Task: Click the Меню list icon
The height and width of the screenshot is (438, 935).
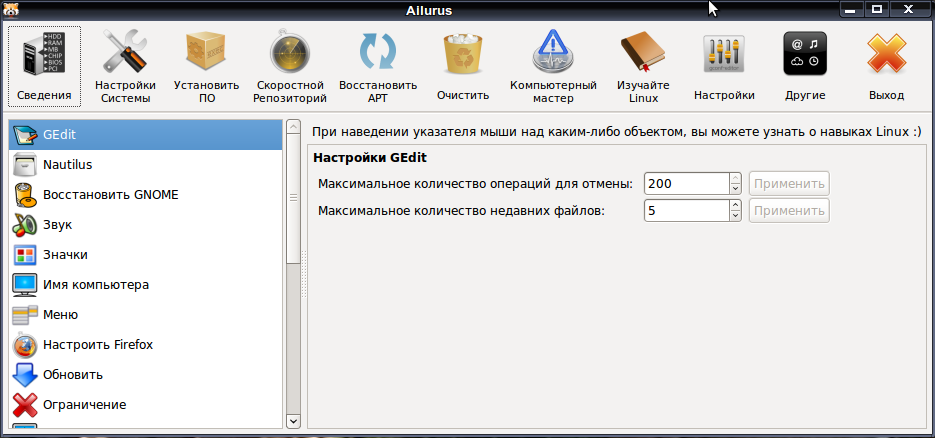Action: (x=24, y=315)
